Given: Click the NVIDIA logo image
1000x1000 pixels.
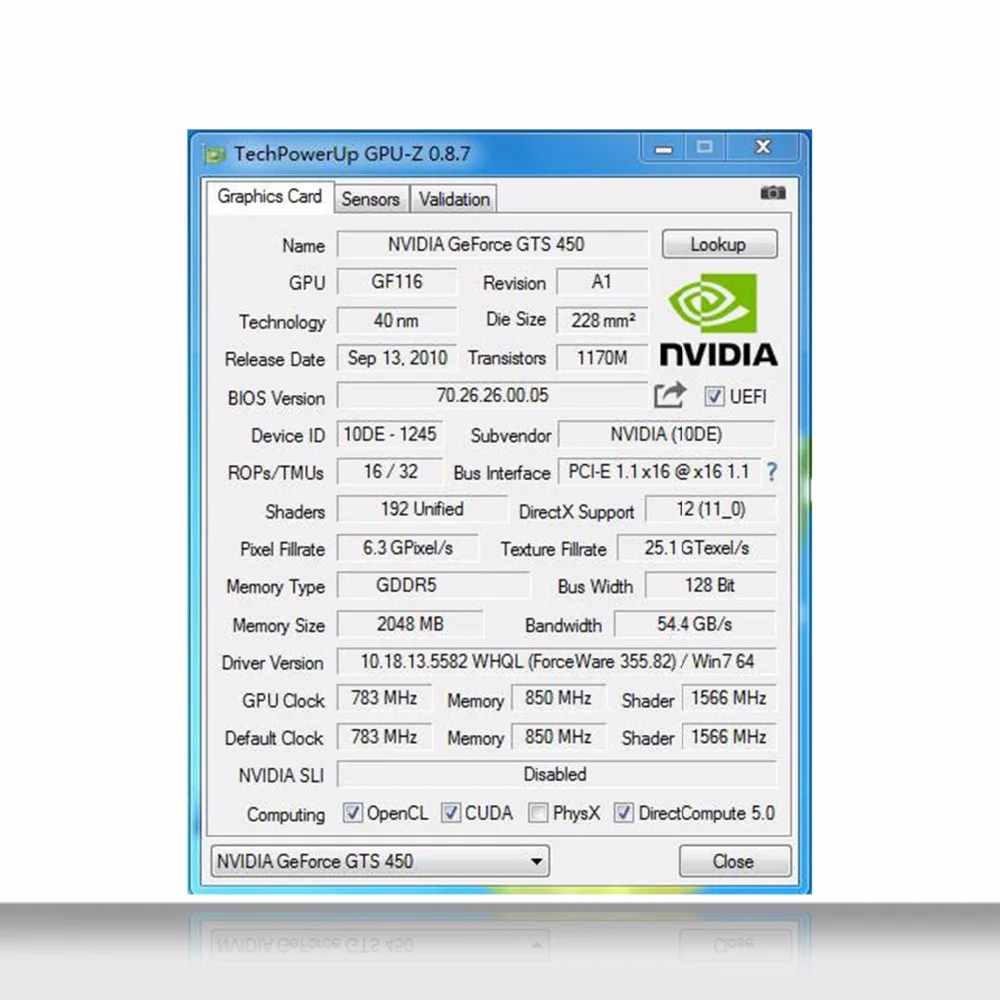Looking at the screenshot, I should click(x=718, y=320).
